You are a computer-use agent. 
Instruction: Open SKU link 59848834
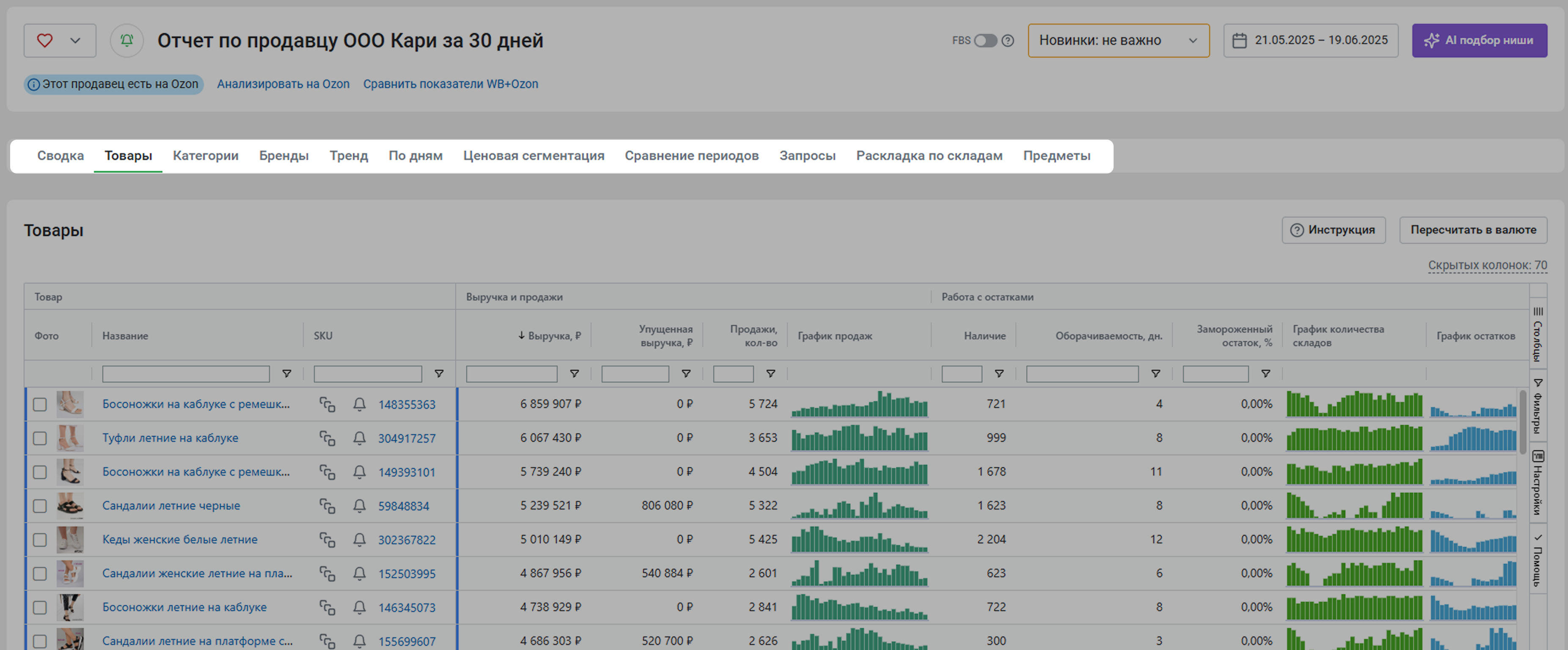(x=404, y=507)
